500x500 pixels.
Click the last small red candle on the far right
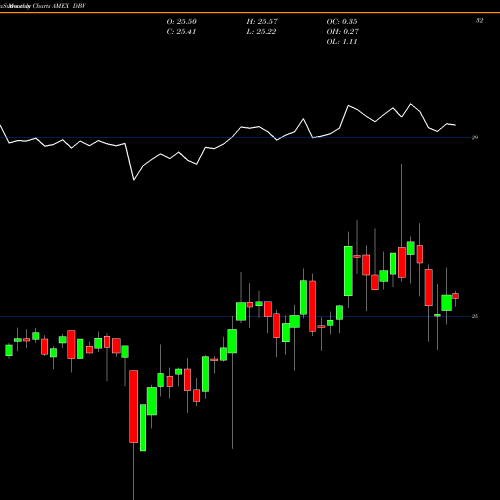click(x=455, y=296)
